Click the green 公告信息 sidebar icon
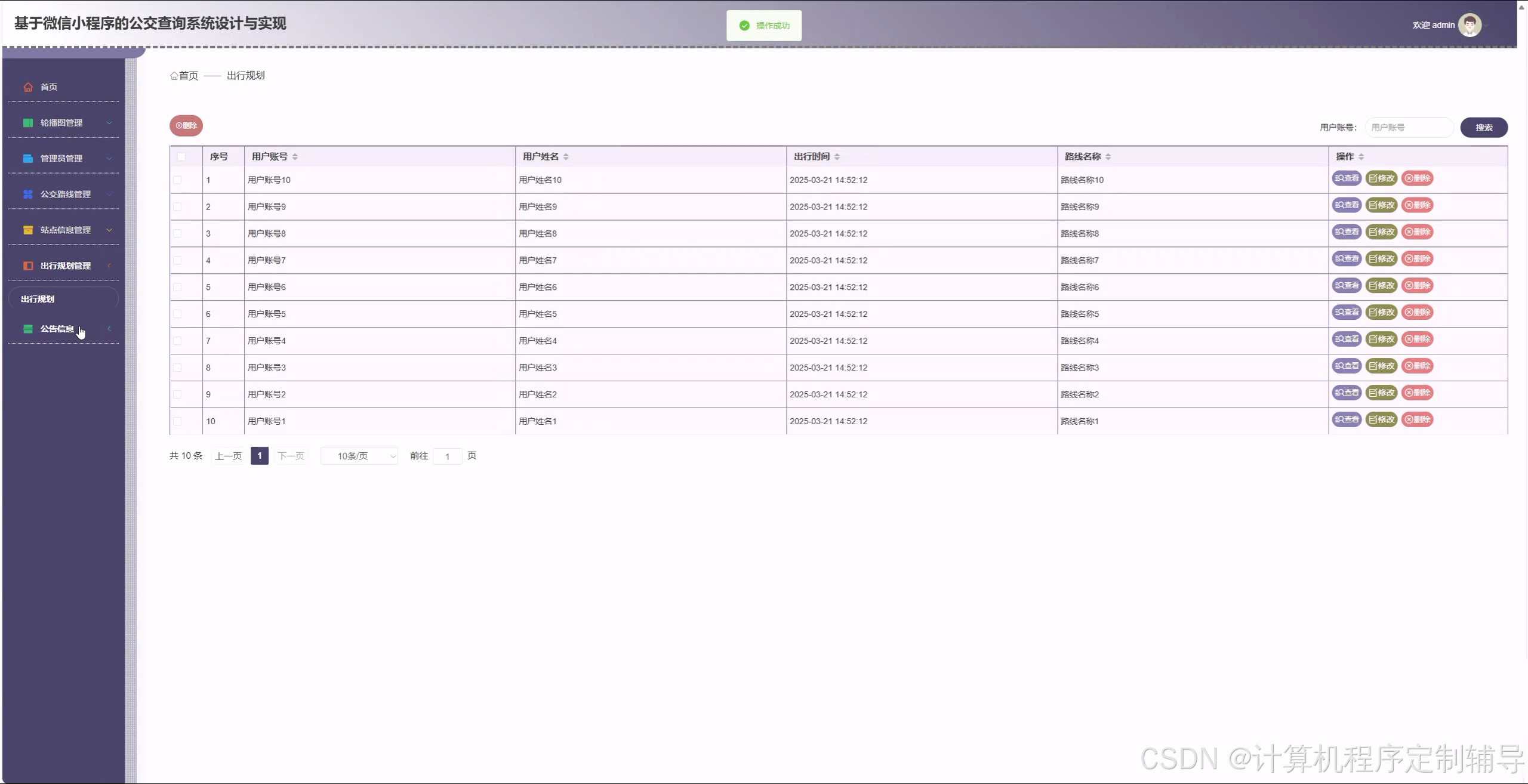Image resolution: width=1528 pixels, height=784 pixels. coord(28,329)
